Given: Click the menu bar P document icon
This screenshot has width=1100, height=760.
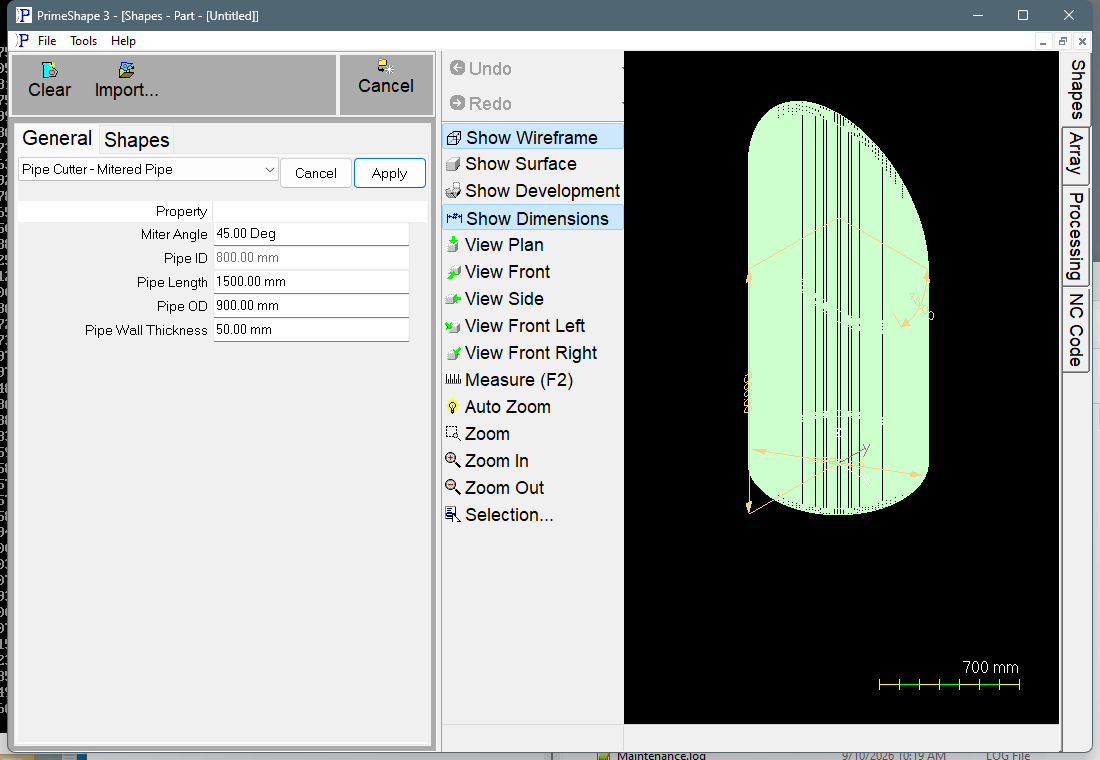Looking at the screenshot, I should click(22, 41).
